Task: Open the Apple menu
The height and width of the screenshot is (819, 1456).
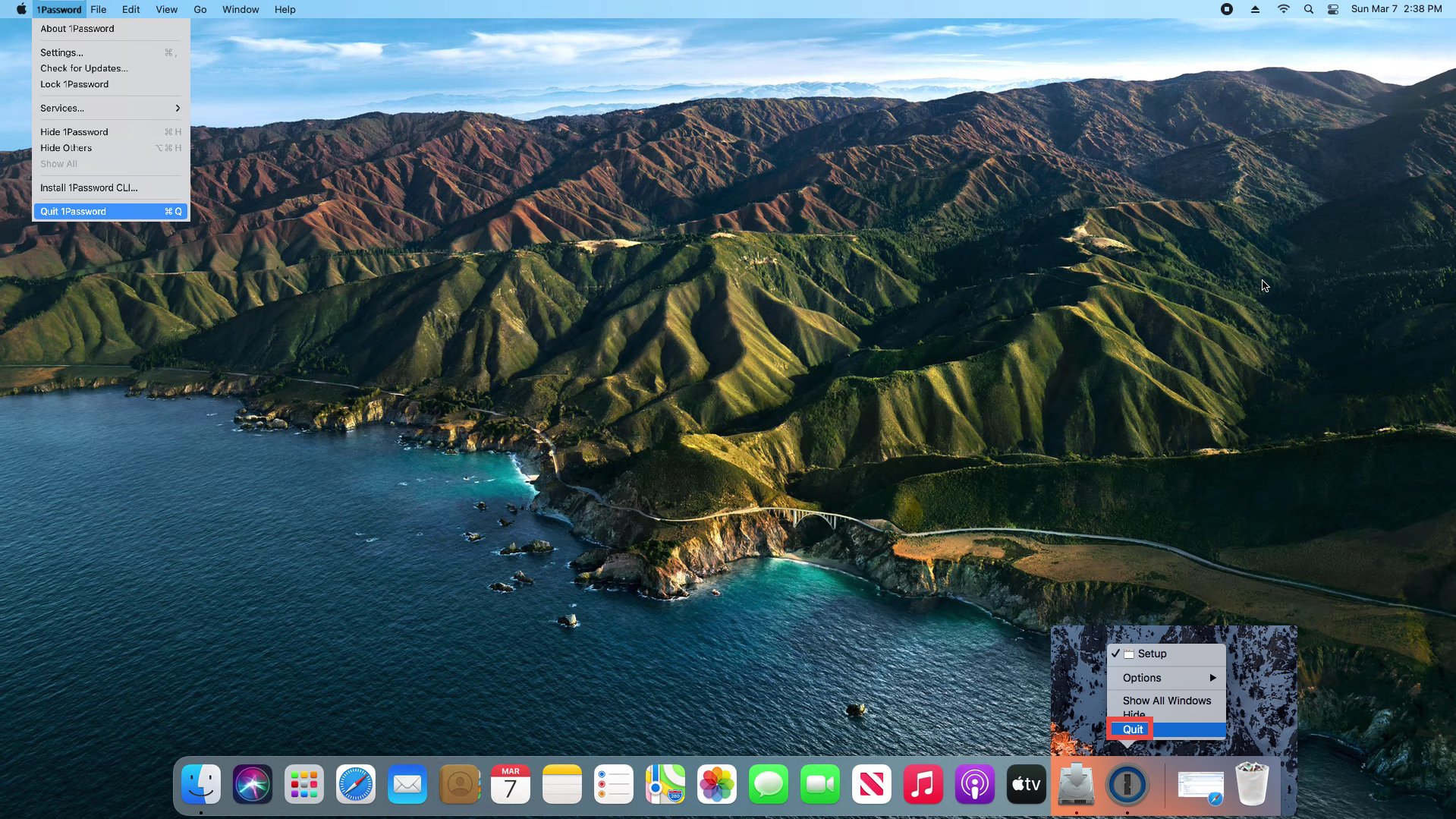Action: (x=21, y=9)
